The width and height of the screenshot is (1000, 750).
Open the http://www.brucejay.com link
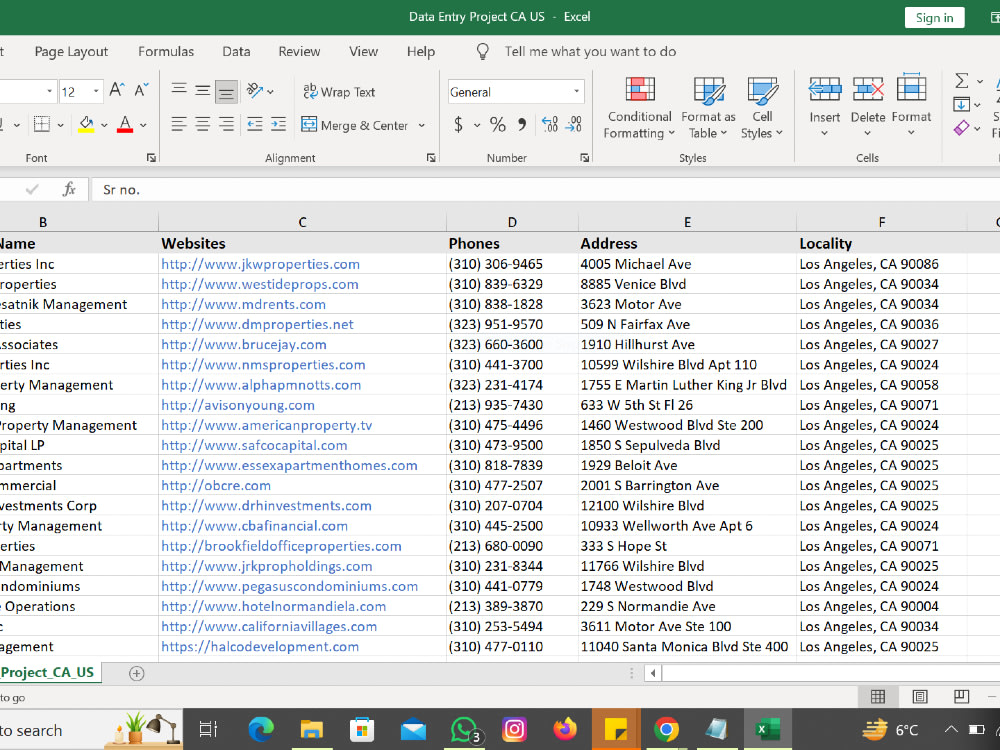point(244,344)
